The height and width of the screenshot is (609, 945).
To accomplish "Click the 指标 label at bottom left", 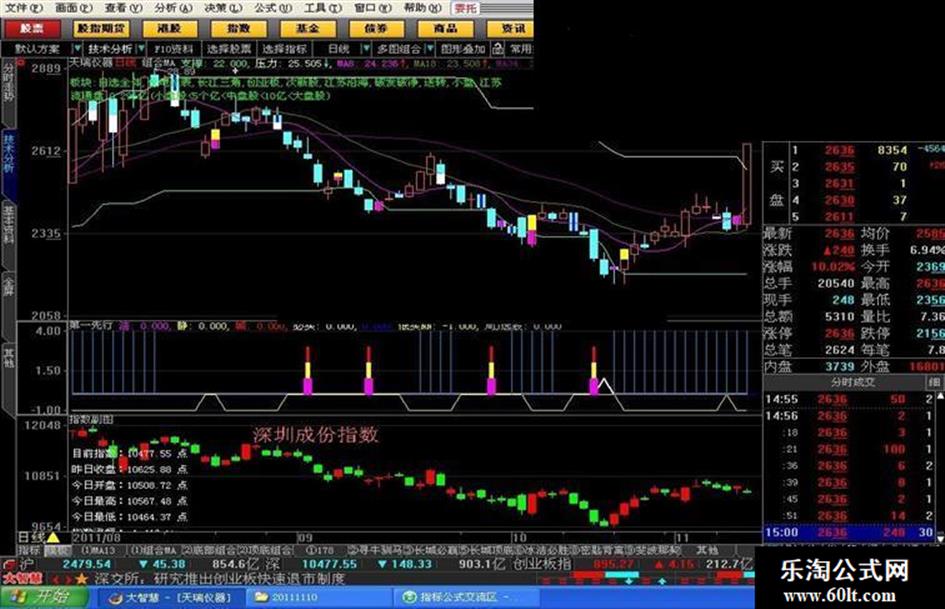I will tap(29, 550).
